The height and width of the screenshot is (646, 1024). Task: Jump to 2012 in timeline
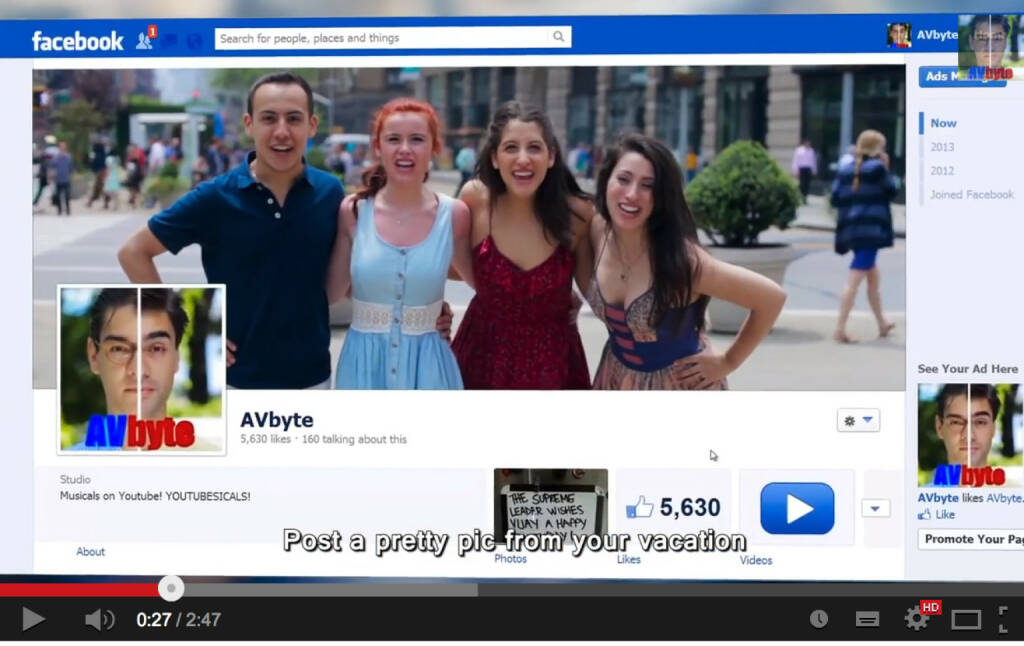[942, 170]
